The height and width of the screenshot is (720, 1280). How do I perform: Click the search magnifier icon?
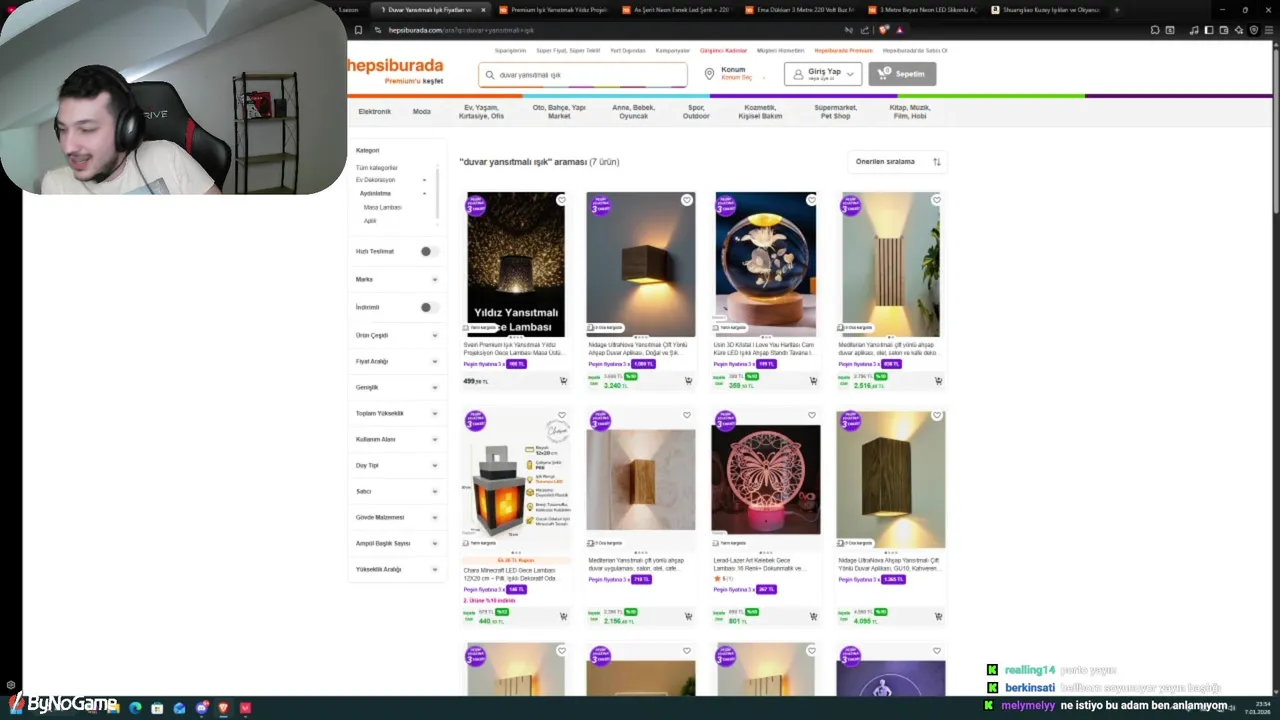click(x=490, y=75)
